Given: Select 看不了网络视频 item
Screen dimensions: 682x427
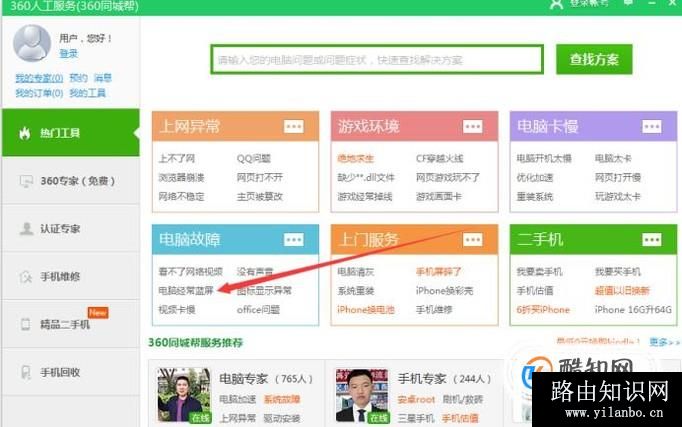Looking at the screenshot, I should click(191, 272).
